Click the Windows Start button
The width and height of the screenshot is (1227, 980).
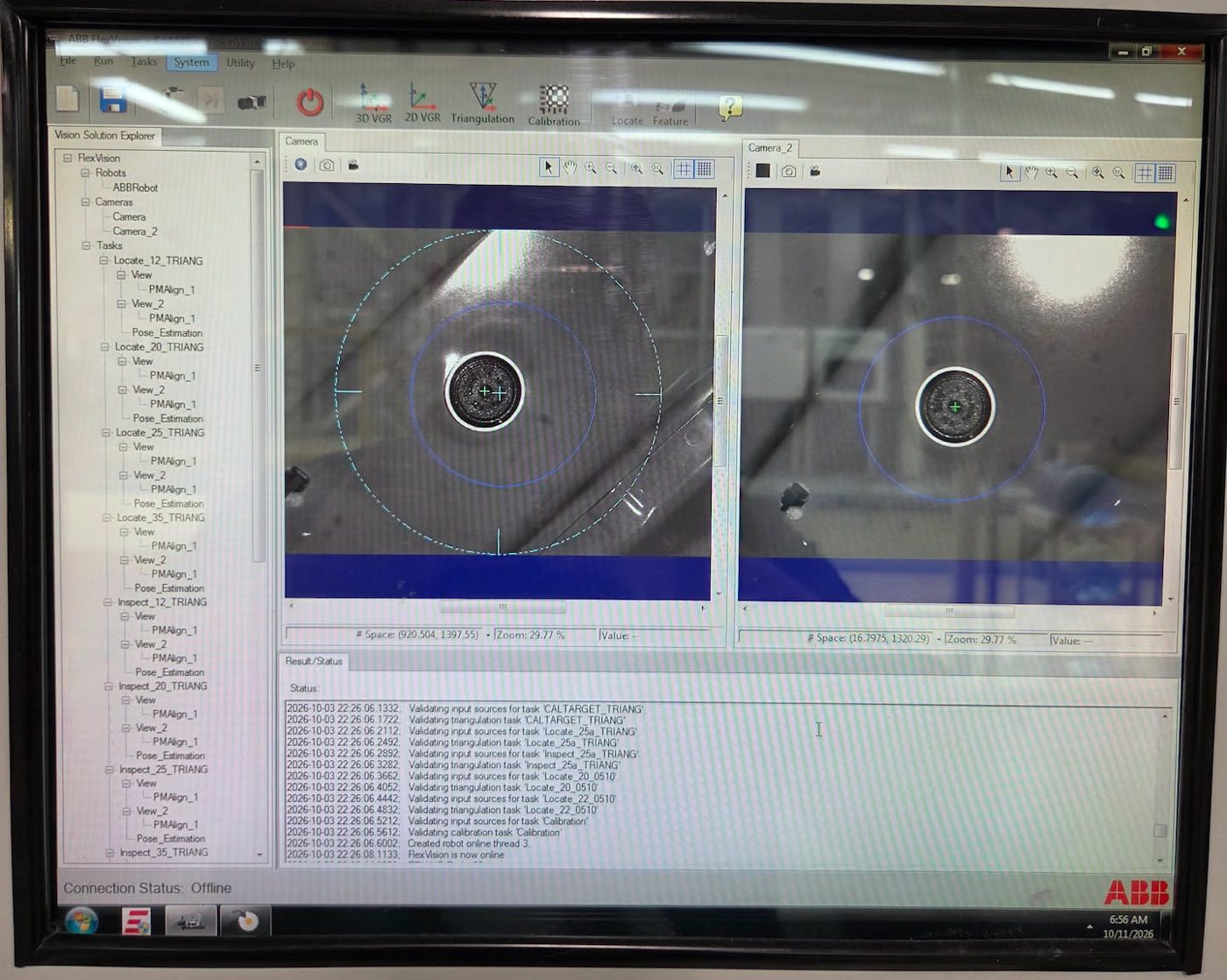coord(82,921)
